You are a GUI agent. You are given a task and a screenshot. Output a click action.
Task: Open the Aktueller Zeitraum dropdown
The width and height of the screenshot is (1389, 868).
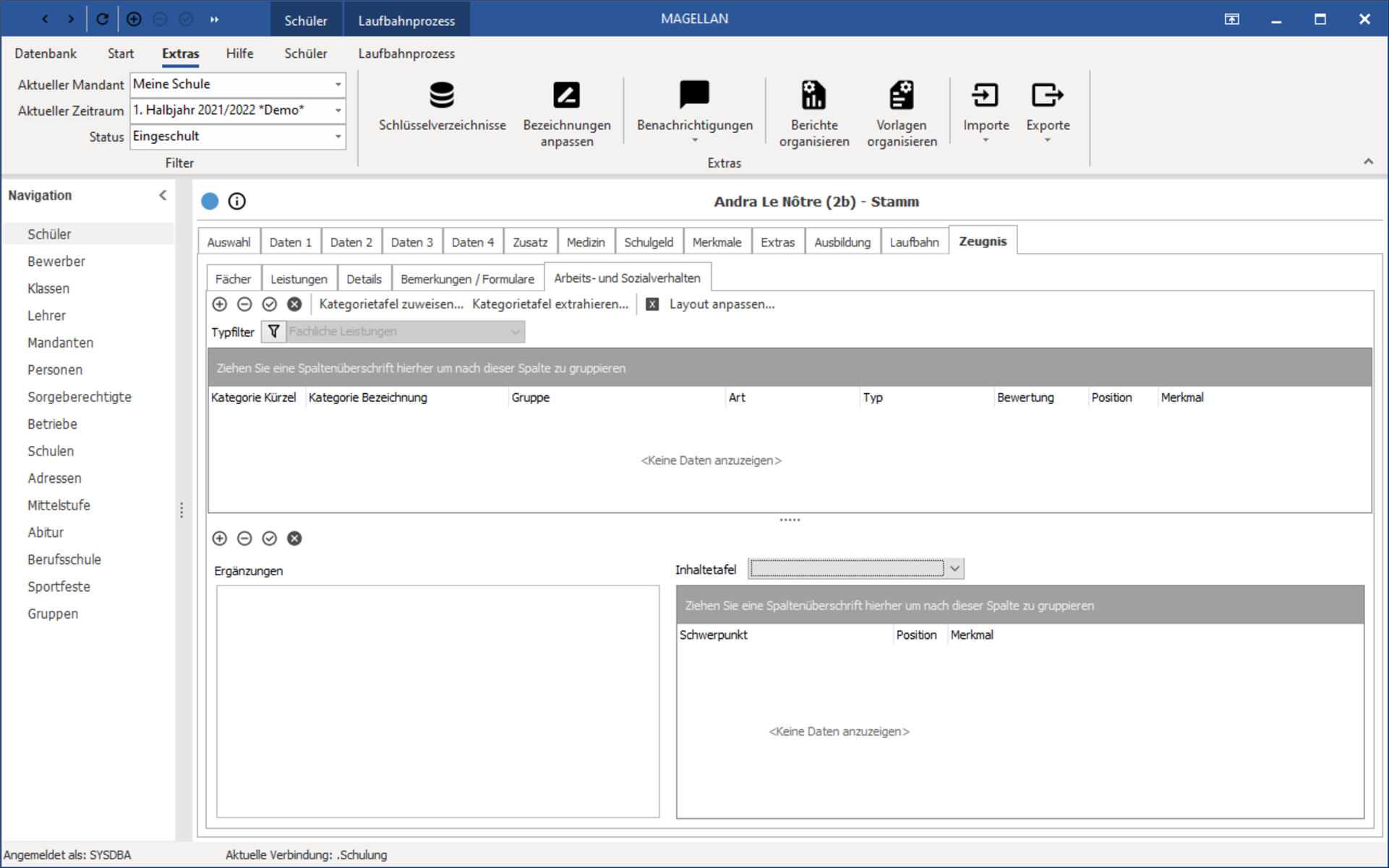[338, 111]
